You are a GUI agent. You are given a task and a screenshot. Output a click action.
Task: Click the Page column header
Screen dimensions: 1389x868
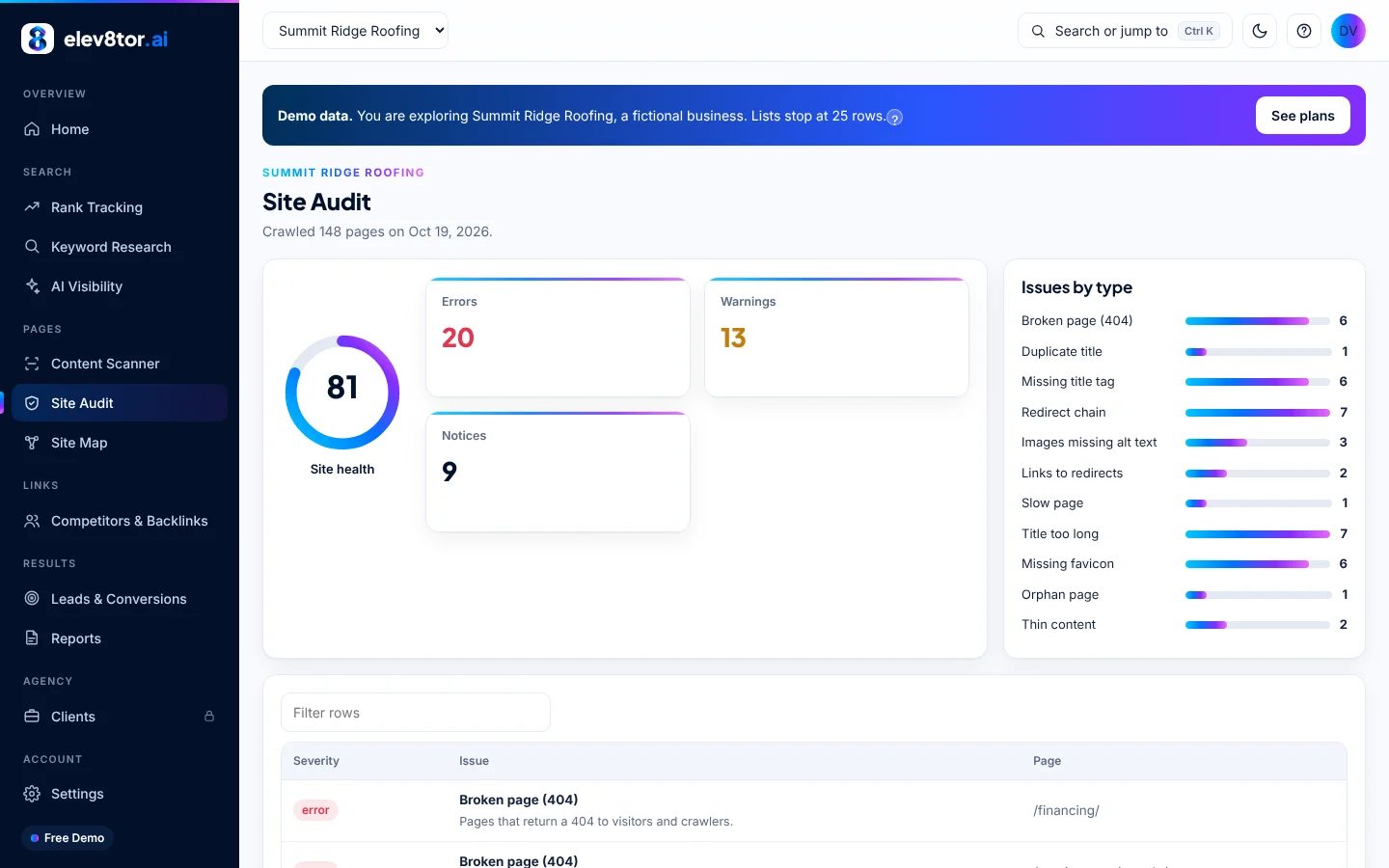(1047, 761)
